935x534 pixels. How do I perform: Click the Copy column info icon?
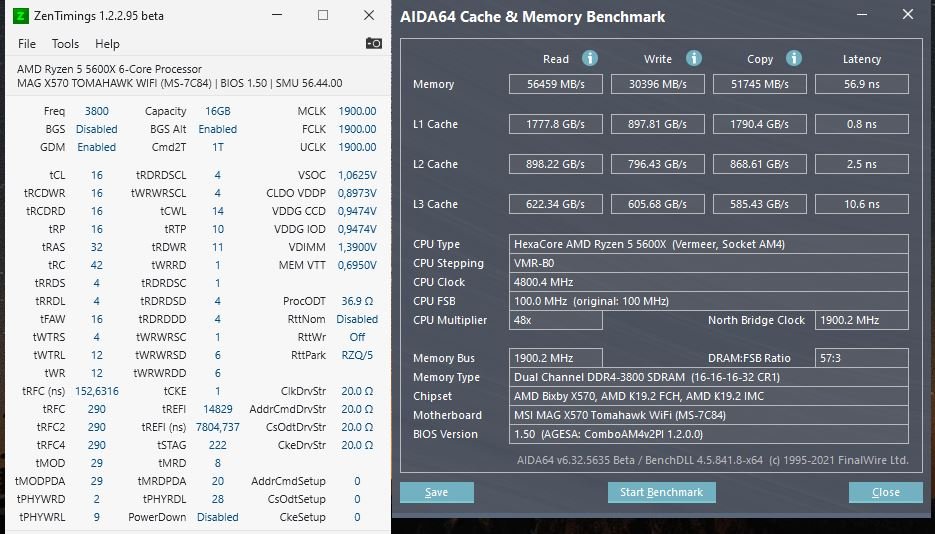(x=794, y=58)
